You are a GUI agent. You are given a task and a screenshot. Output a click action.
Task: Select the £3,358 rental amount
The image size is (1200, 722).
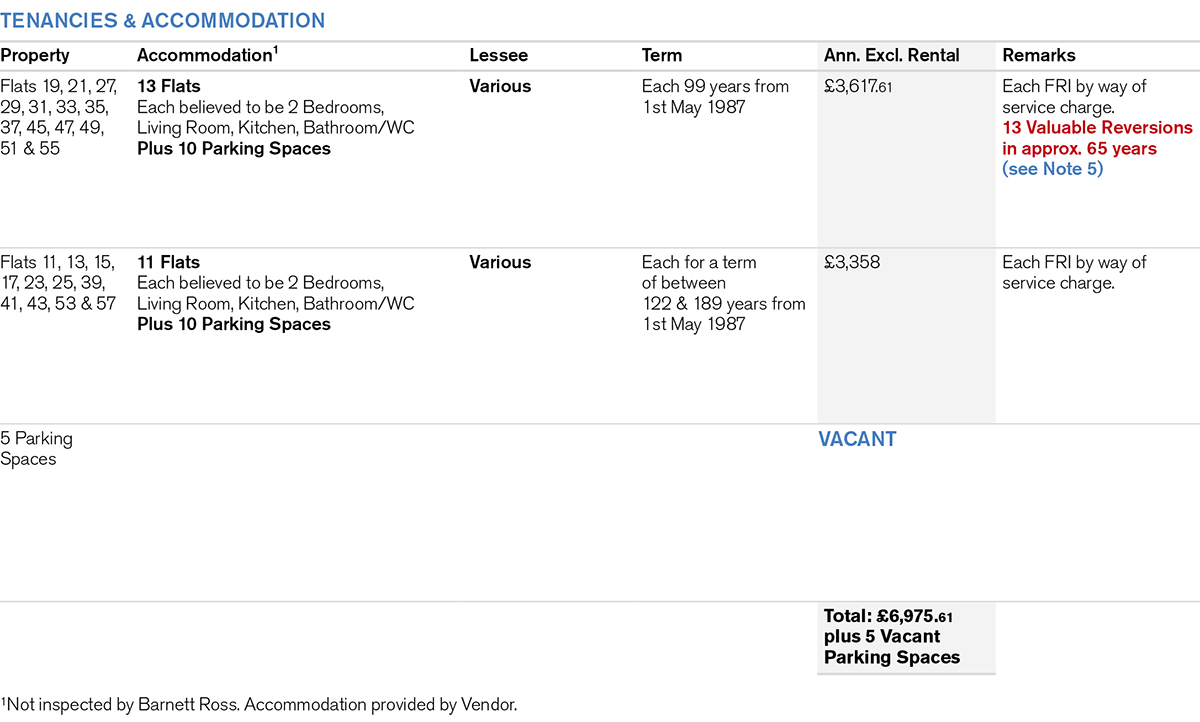[851, 263]
